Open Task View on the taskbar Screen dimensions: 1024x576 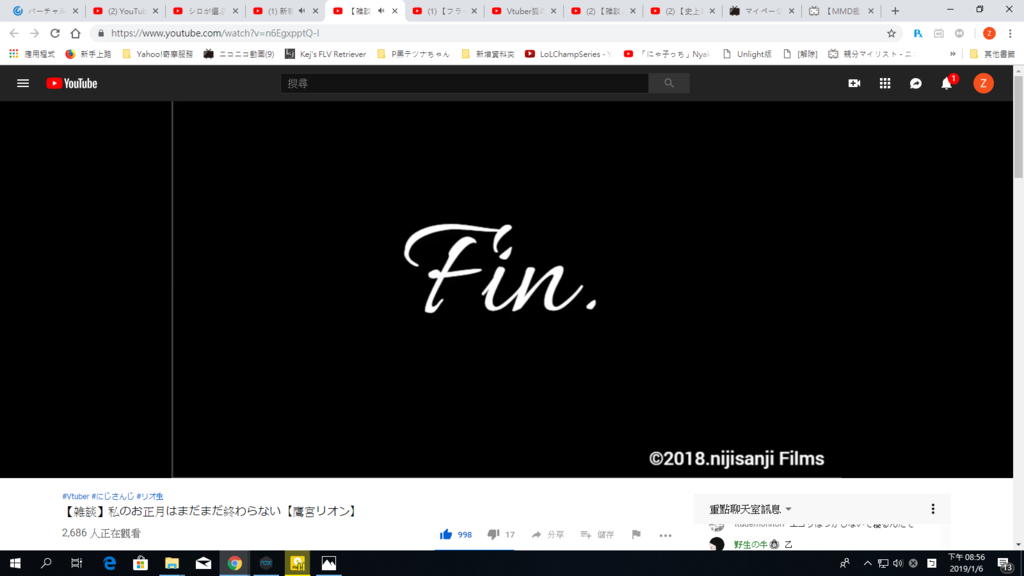[76, 563]
